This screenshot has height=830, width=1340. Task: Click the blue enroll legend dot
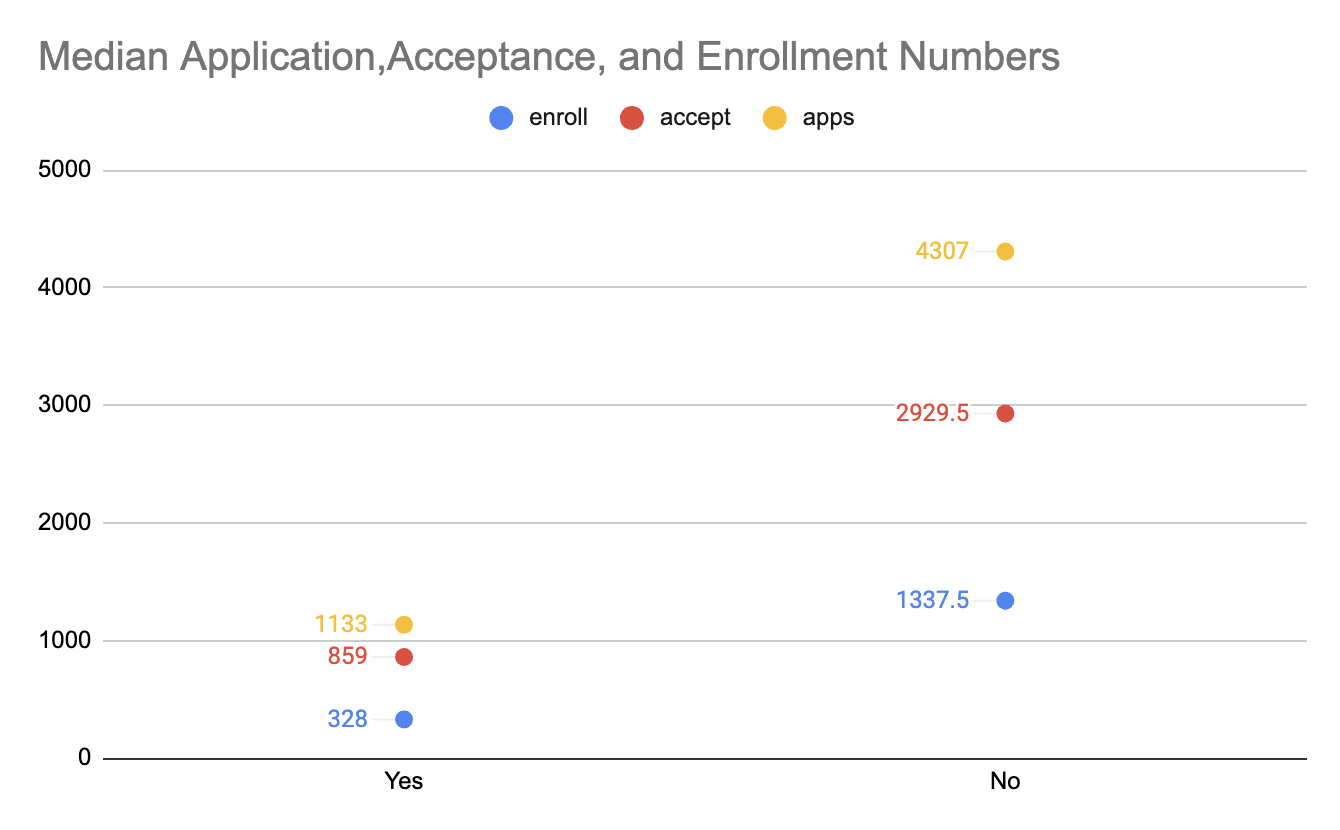[x=501, y=118]
